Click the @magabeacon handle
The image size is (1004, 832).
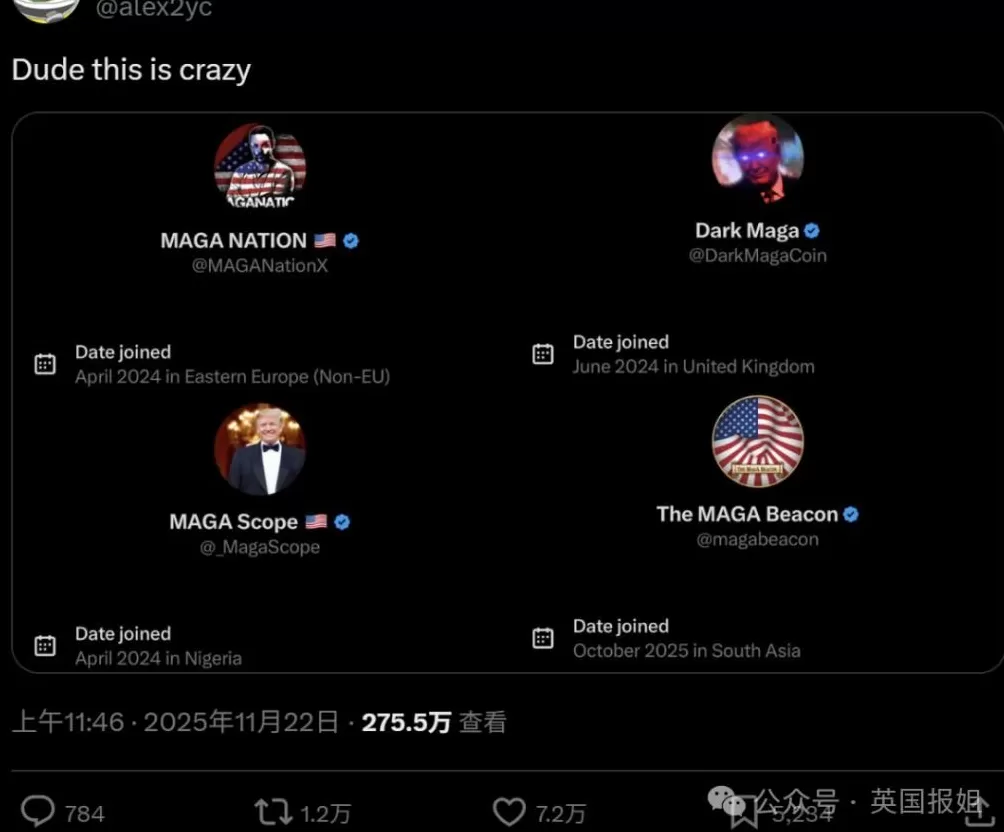(757, 539)
